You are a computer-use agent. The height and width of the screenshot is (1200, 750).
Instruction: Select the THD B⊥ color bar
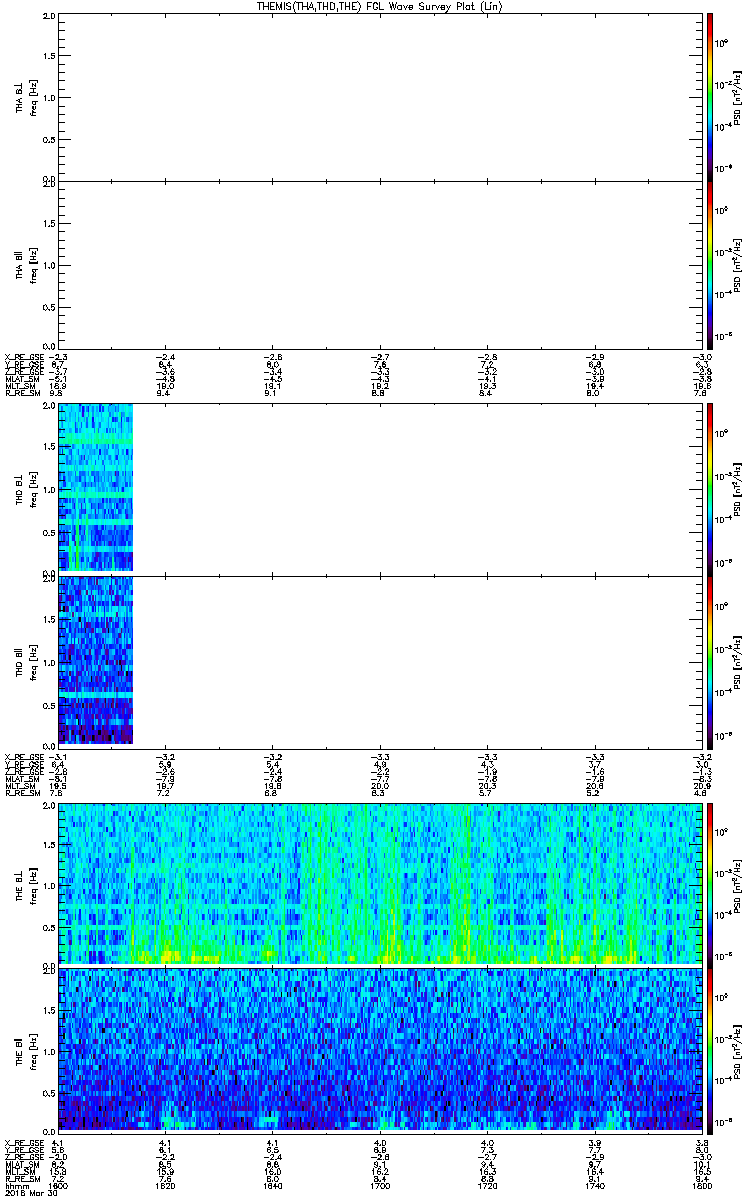coord(710,489)
